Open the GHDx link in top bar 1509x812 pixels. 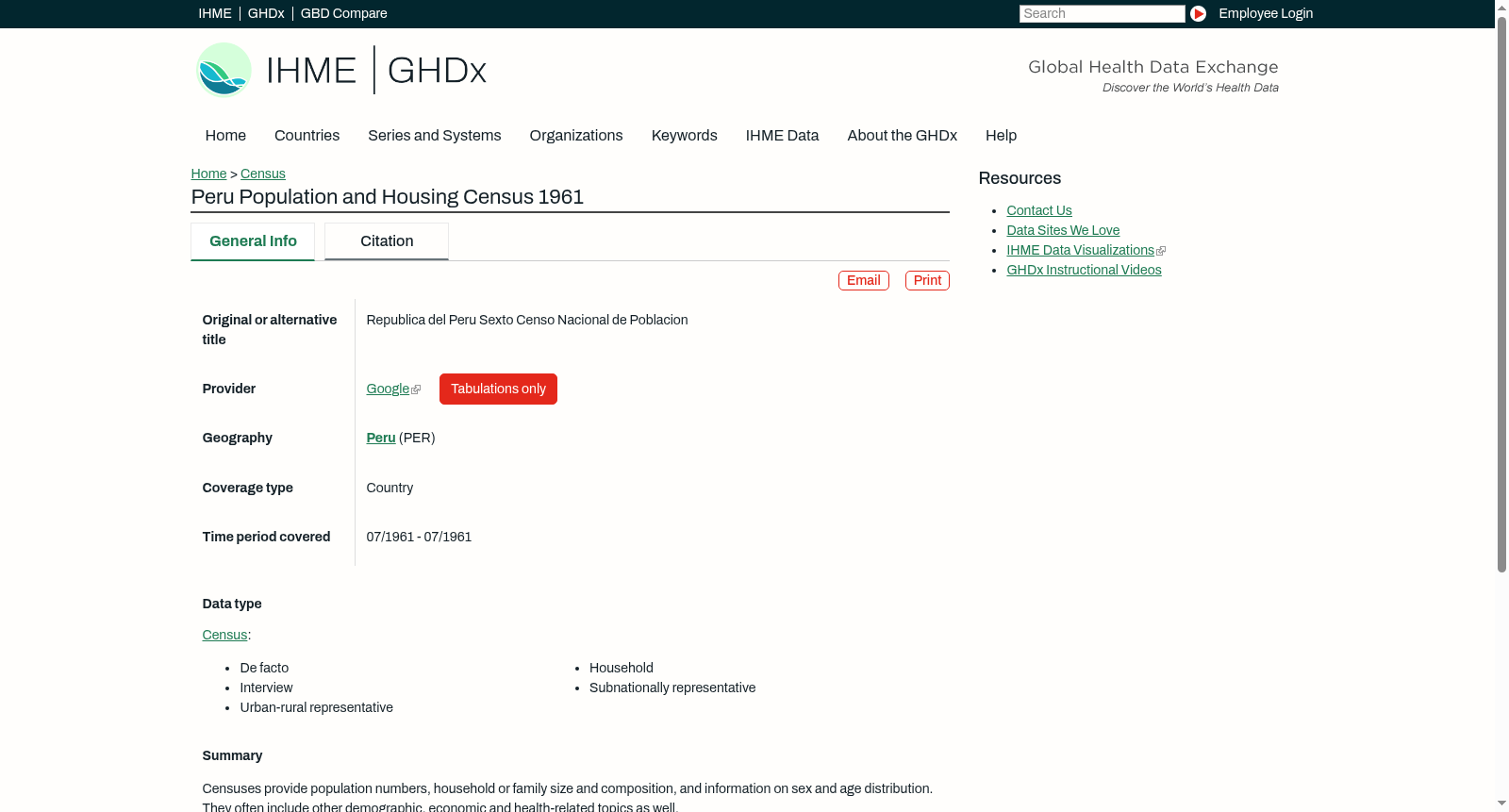(266, 13)
